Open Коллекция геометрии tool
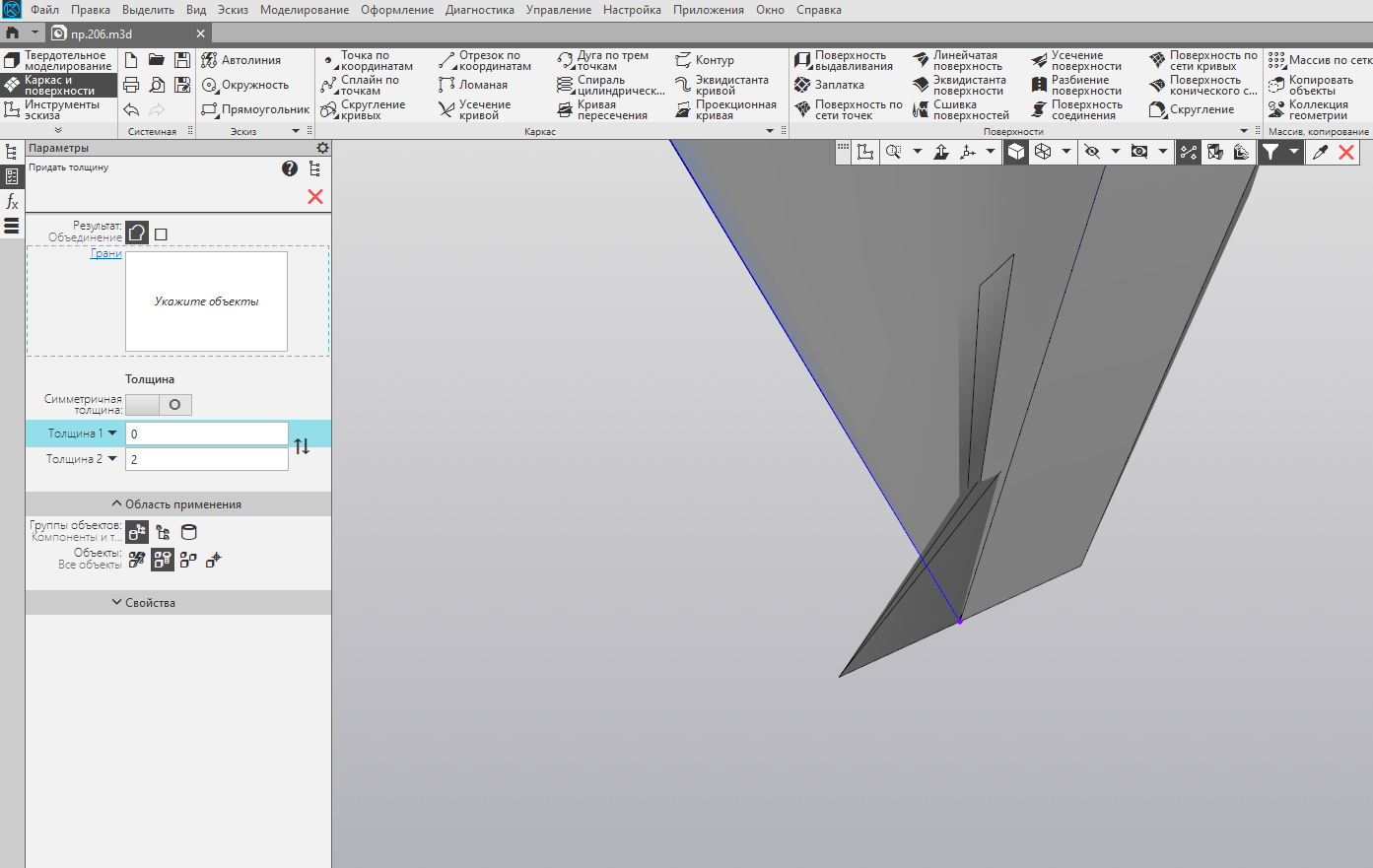1373x868 pixels. [1309, 110]
